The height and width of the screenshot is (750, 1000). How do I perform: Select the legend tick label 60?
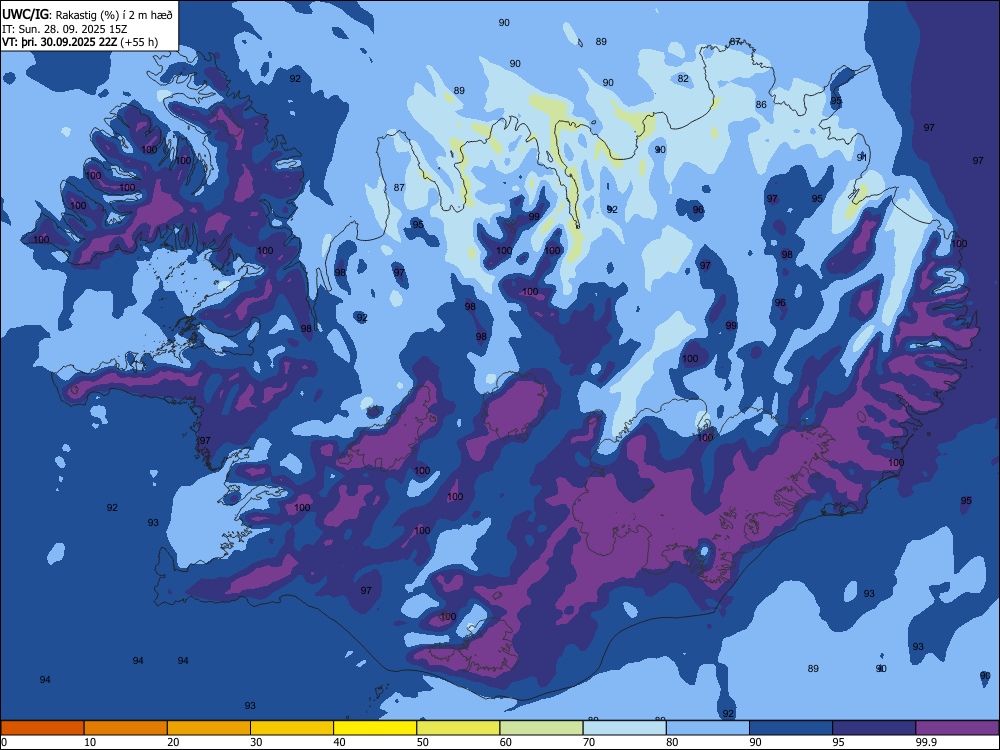506,742
